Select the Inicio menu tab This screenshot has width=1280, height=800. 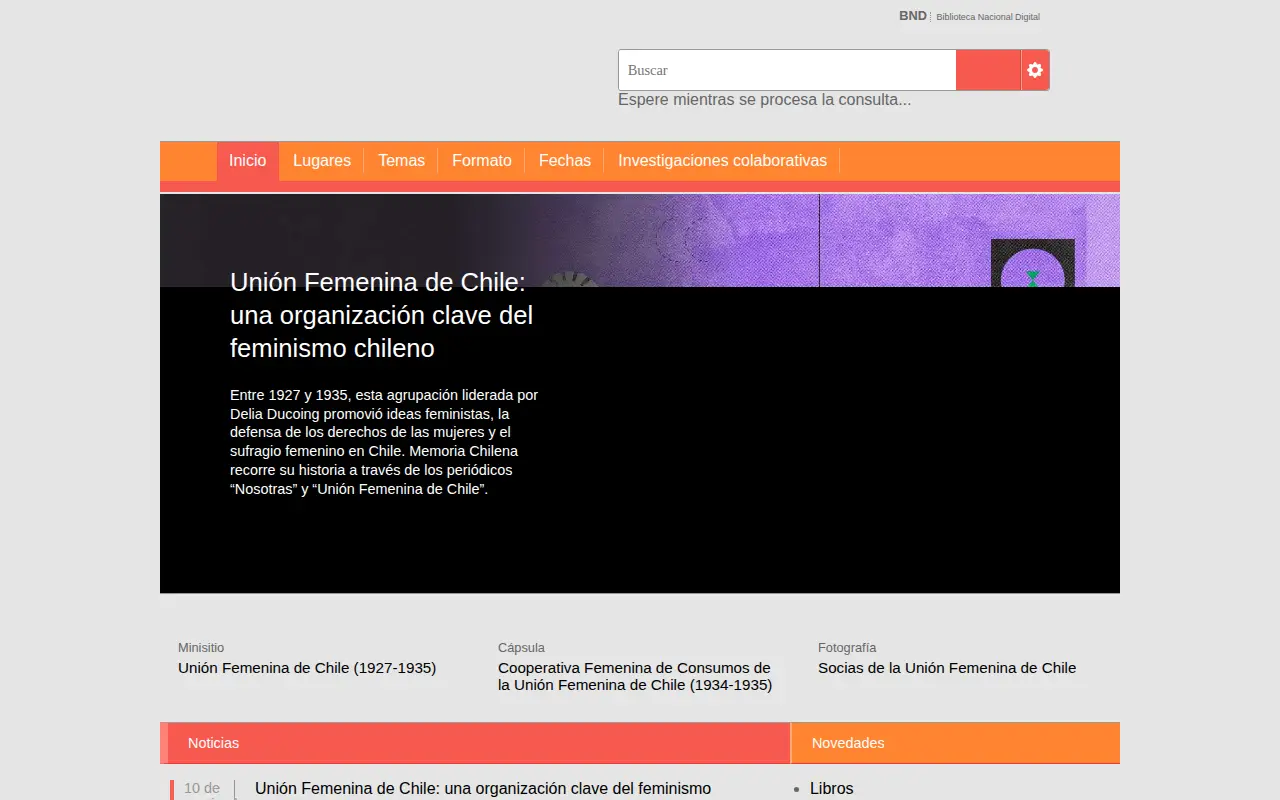(x=248, y=161)
